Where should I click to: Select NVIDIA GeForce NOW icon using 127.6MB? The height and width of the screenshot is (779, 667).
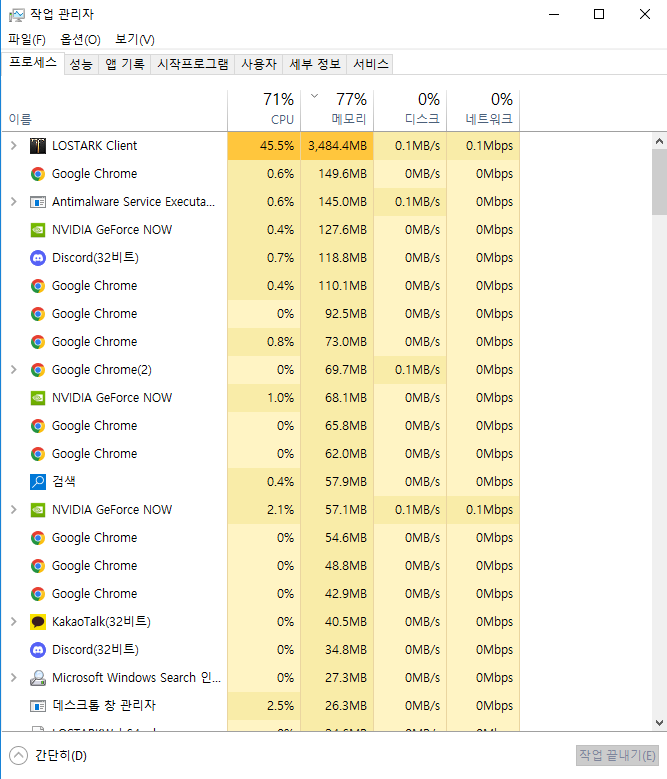click(x=38, y=230)
